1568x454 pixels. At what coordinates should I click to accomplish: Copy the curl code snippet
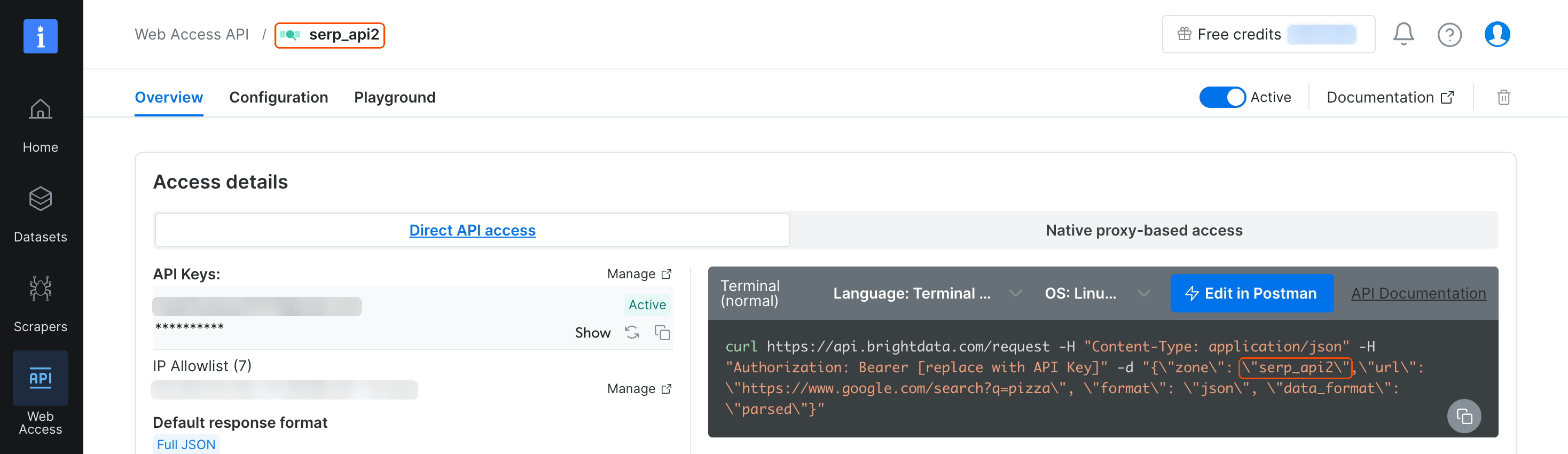coord(1464,416)
